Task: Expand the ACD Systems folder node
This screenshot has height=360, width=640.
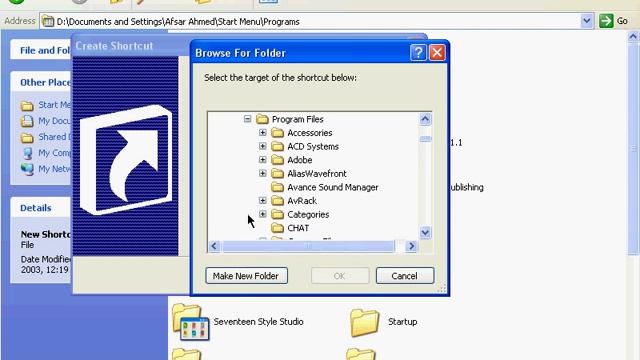Action: click(x=262, y=146)
